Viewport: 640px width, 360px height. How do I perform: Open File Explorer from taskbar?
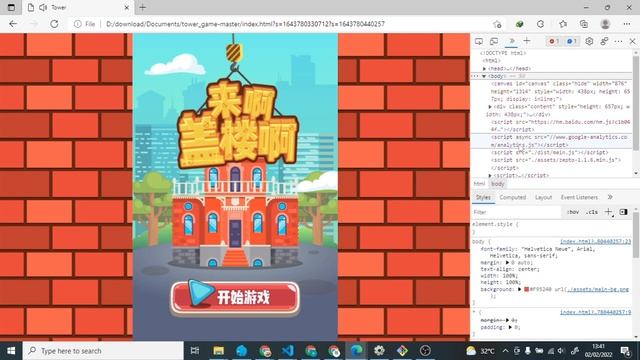[x=219, y=351]
